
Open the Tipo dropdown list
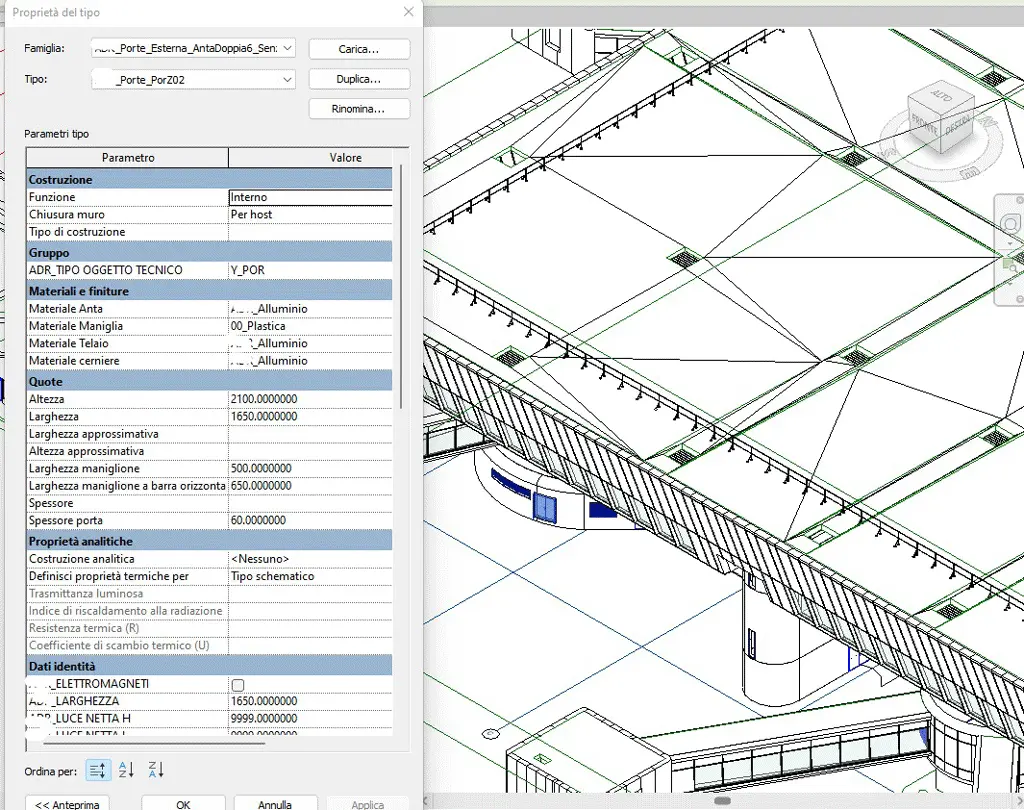tap(288, 79)
